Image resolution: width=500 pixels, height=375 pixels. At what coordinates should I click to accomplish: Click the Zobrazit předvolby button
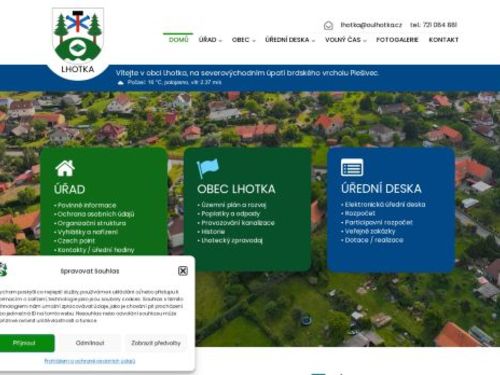coord(156,343)
